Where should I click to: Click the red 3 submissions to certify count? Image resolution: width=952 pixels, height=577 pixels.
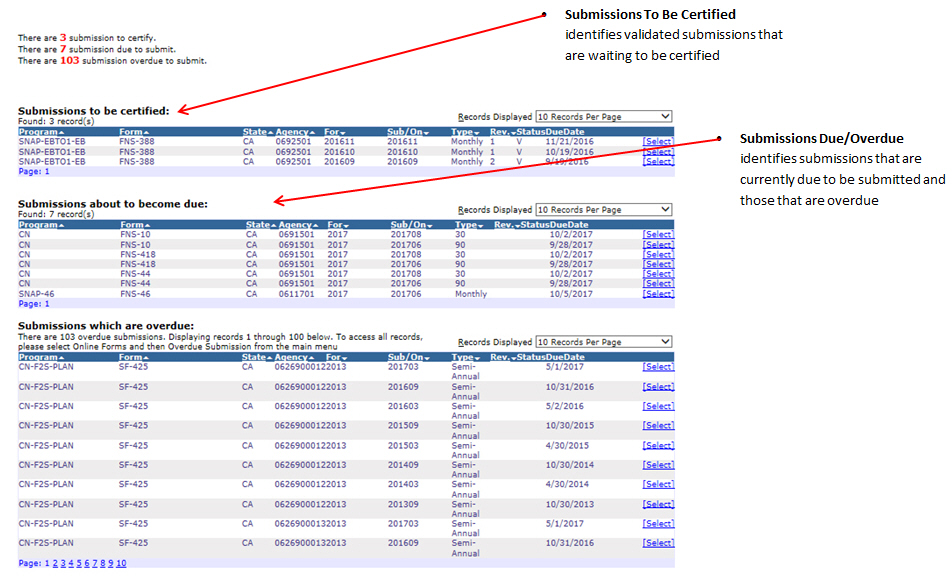[x=63, y=37]
